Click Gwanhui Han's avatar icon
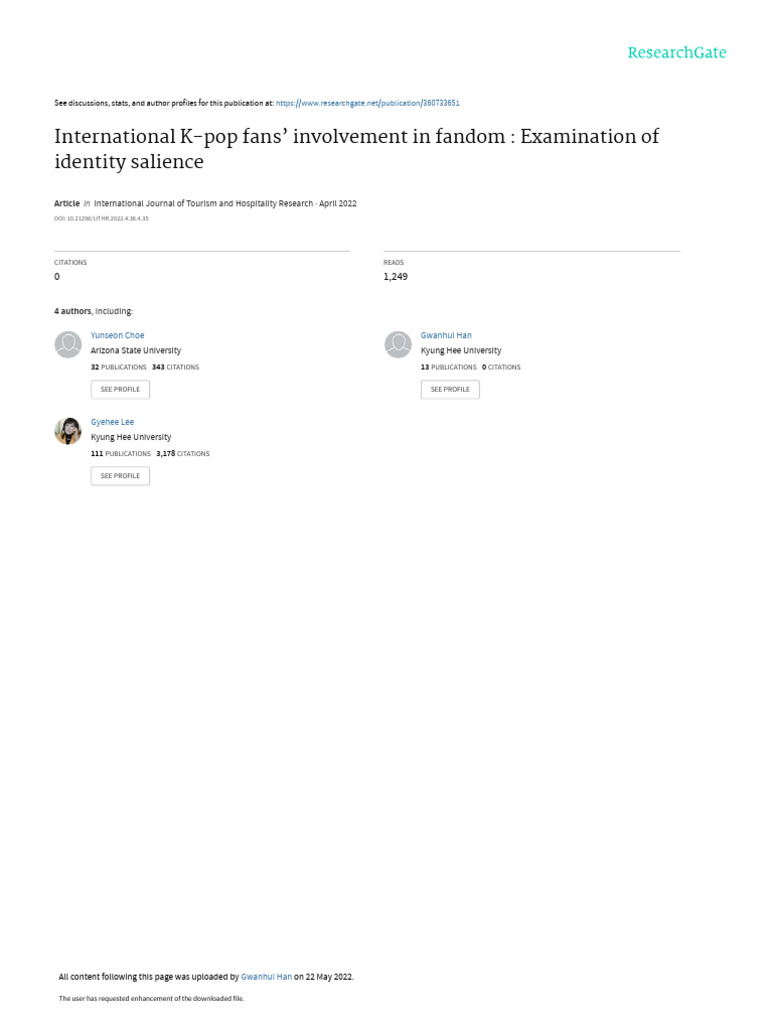This screenshot has width=768, height=1024. [x=398, y=345]
